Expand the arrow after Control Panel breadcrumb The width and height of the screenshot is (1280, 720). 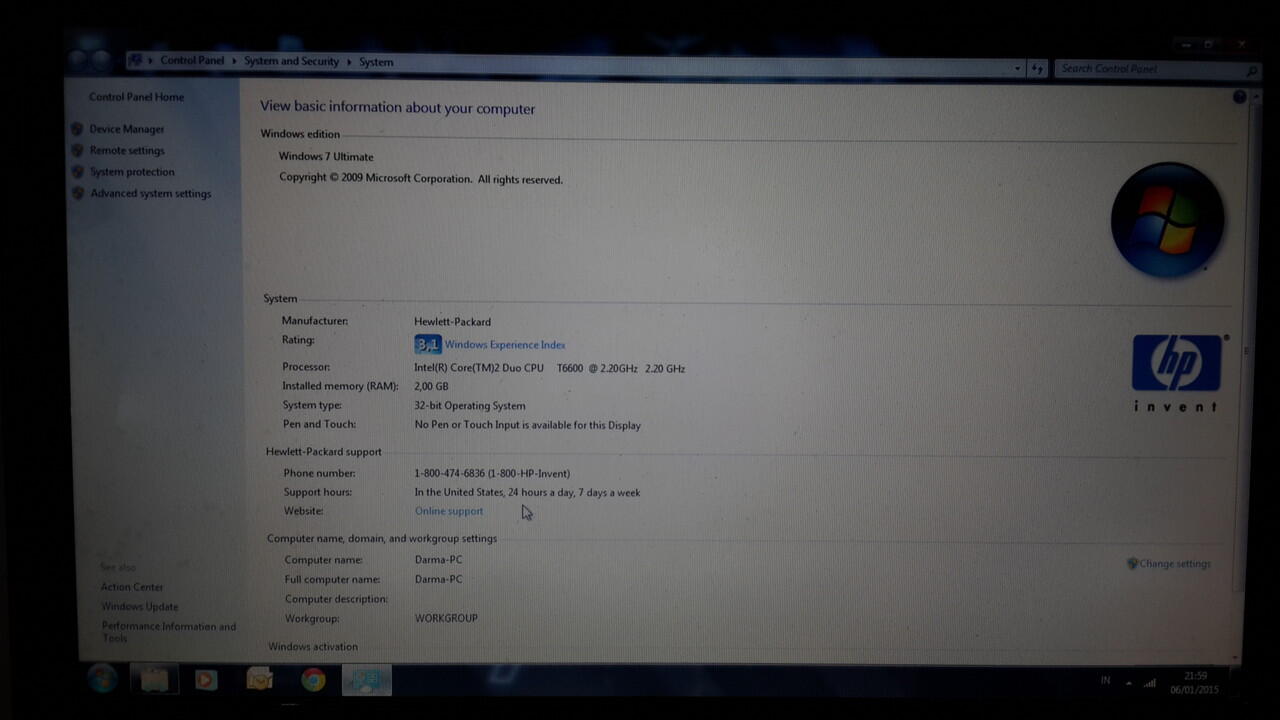point(235,62)
